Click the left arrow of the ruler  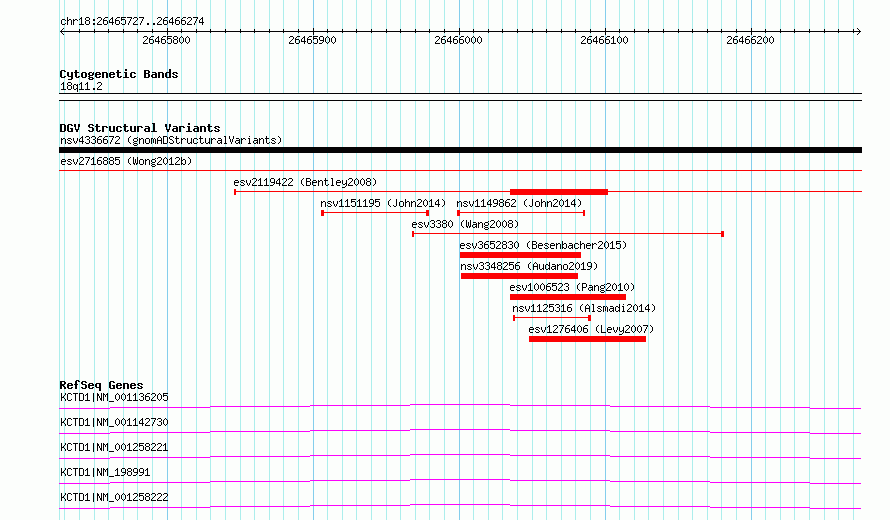pos(62,31)
